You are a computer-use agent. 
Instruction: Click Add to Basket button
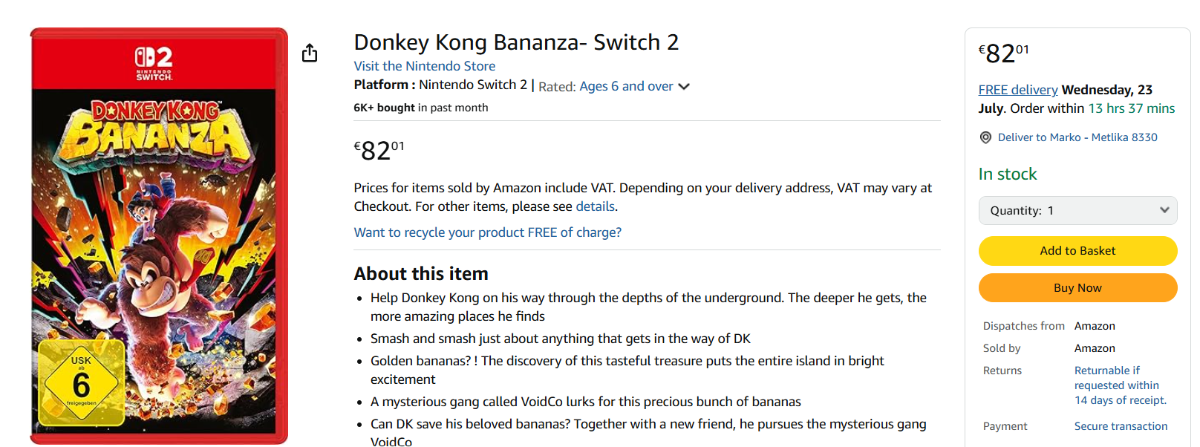pos(1078,251)
